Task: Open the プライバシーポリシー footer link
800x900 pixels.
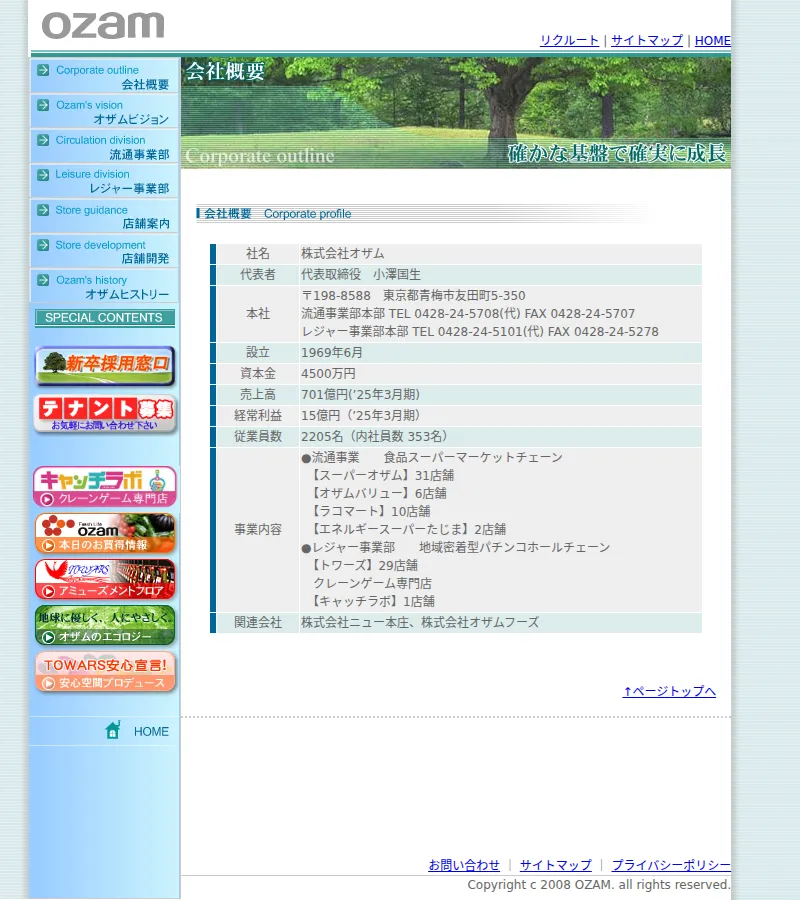Action: 671,865
